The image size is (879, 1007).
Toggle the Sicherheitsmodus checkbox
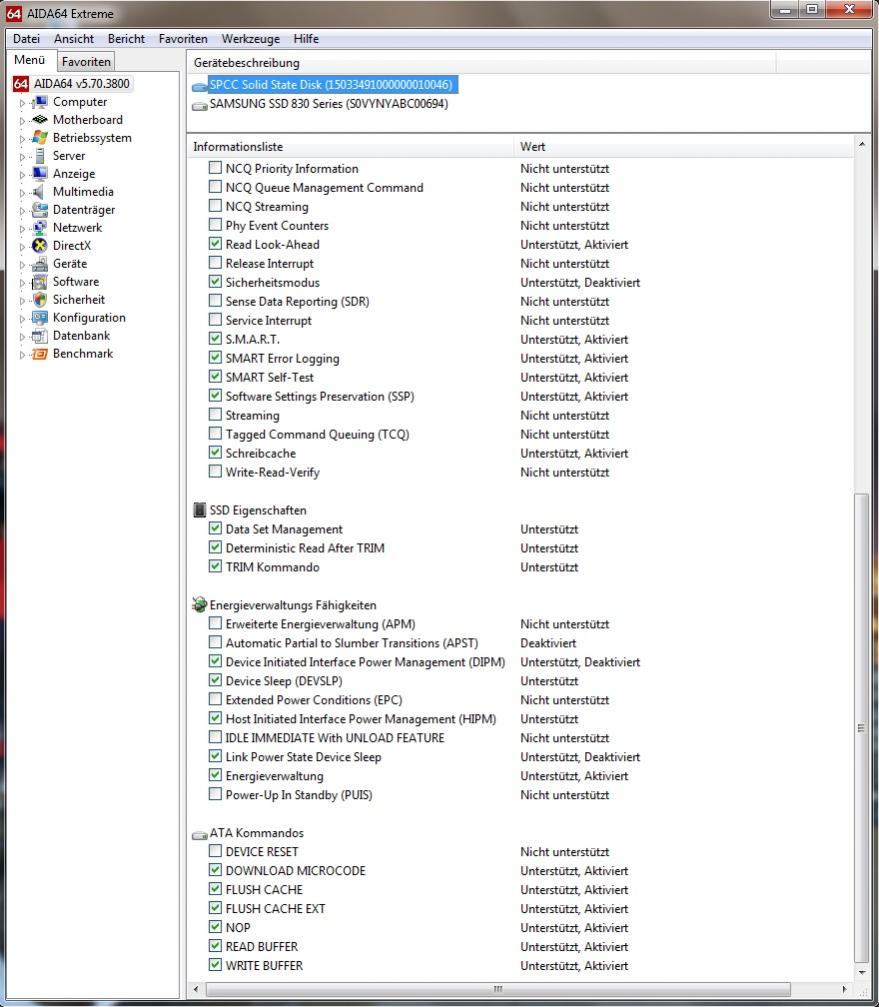(215, 282)
